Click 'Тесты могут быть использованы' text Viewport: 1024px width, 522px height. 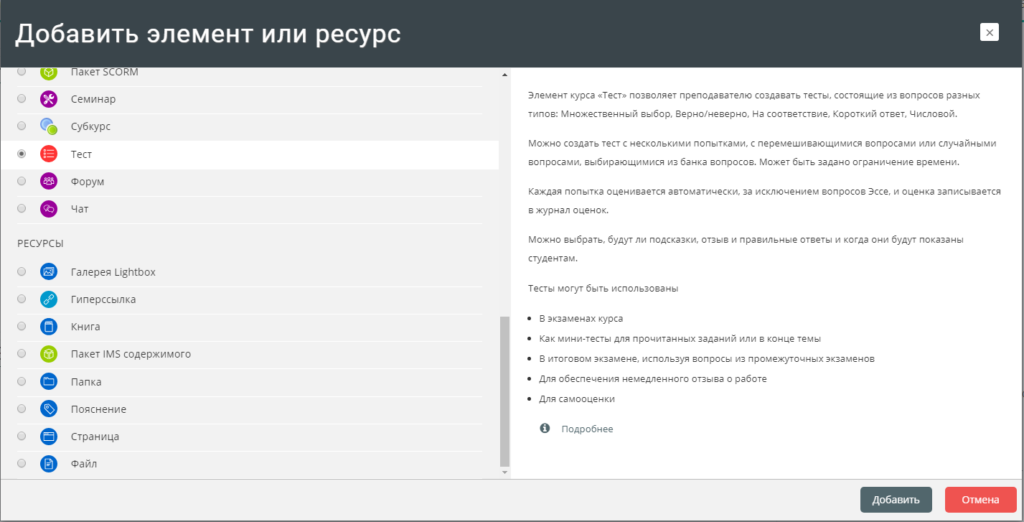tap(603, 287)
